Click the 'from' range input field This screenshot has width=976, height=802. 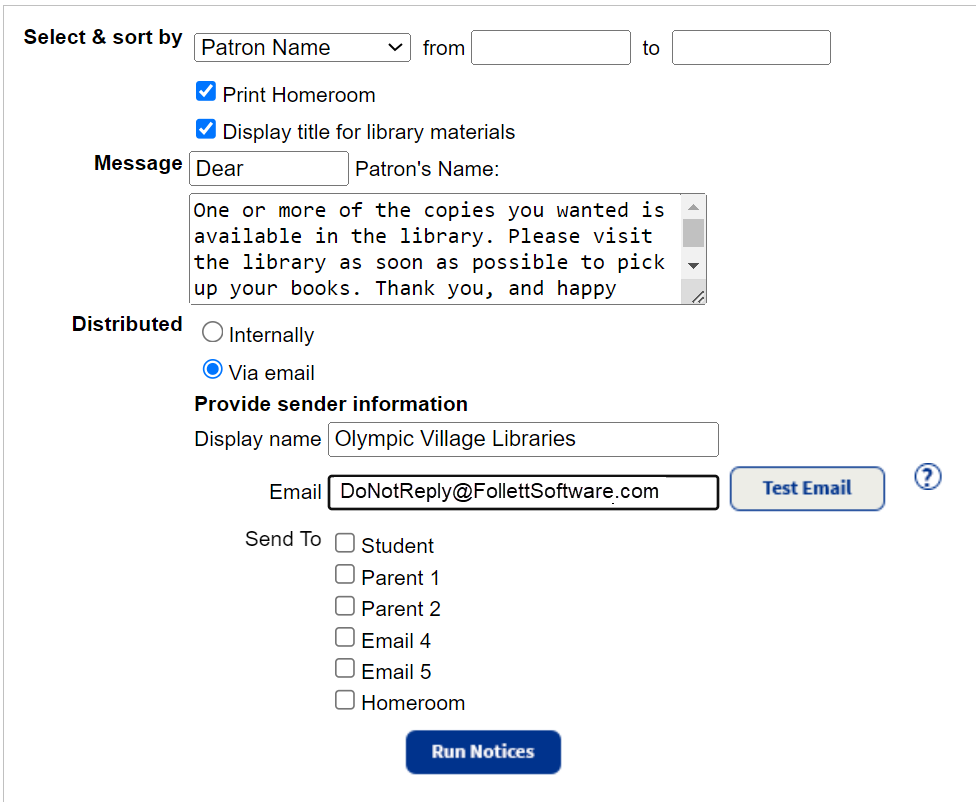[x=550, y=47]
